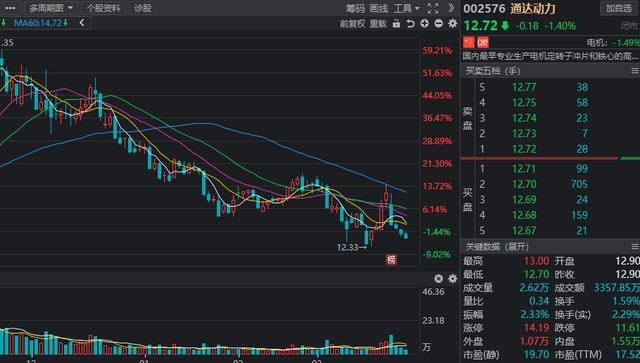Open the three-dots more menu
The height and width of the screenshot is (363, 640).
tap(10, 8)
